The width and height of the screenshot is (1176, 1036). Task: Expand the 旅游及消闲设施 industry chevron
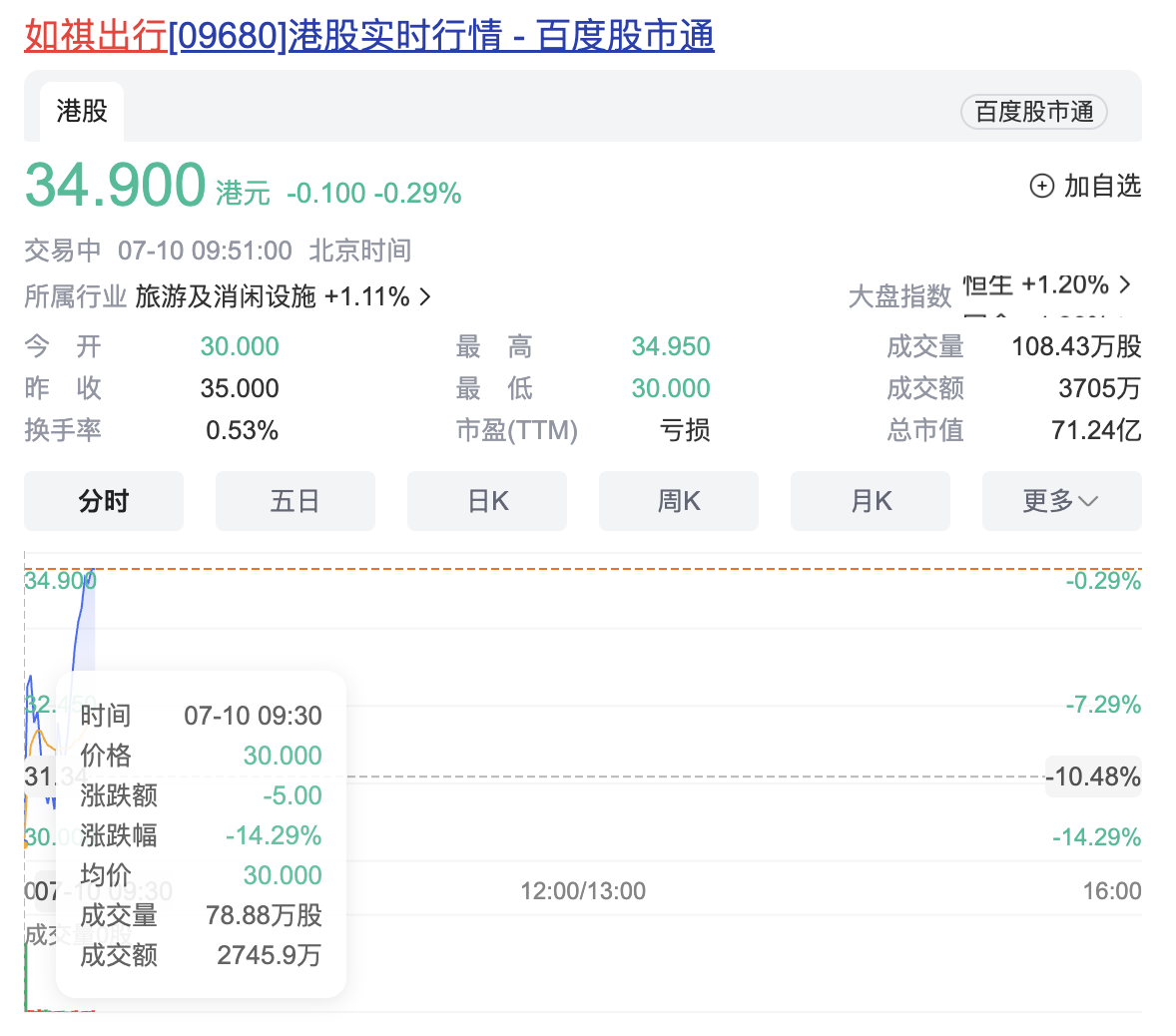425,296
